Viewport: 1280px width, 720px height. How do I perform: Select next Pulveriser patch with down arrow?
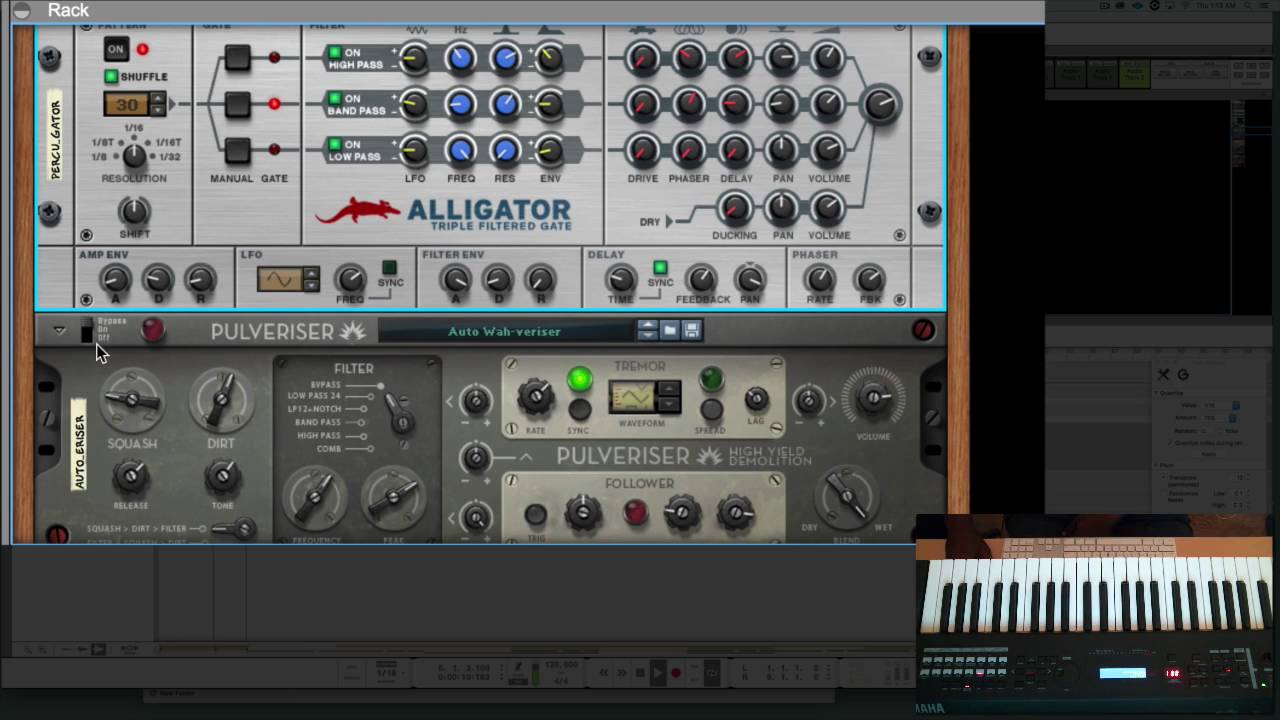[x=647, y=336]
